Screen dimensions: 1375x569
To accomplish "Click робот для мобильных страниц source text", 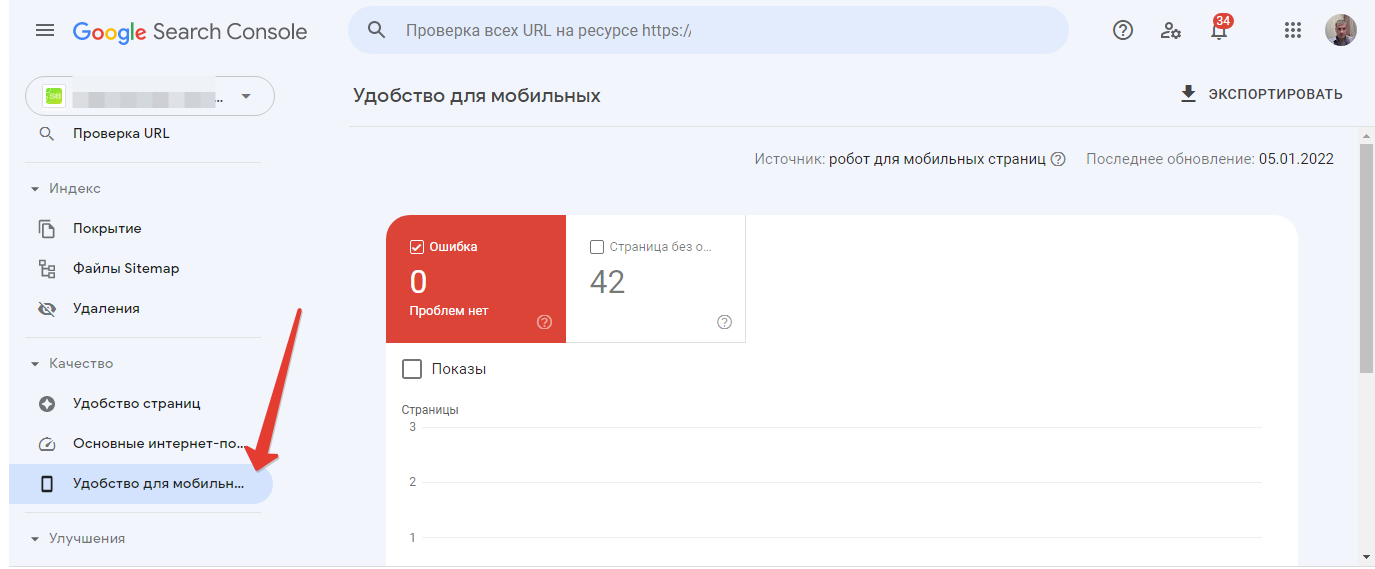I will [937, 159].
